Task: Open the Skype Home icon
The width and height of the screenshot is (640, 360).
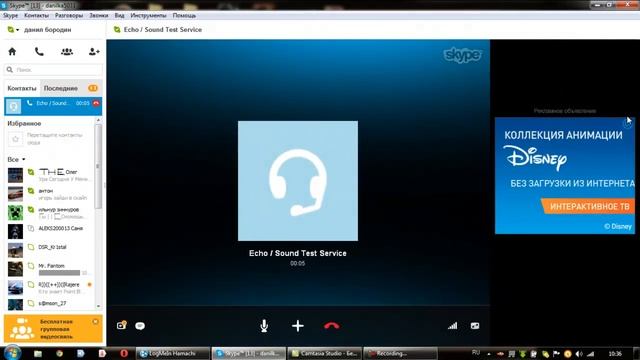Action: coord(12,51)
